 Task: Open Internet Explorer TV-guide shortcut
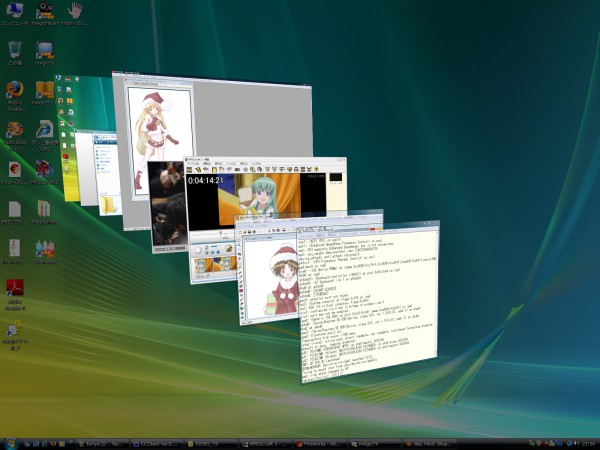point(45,136)
